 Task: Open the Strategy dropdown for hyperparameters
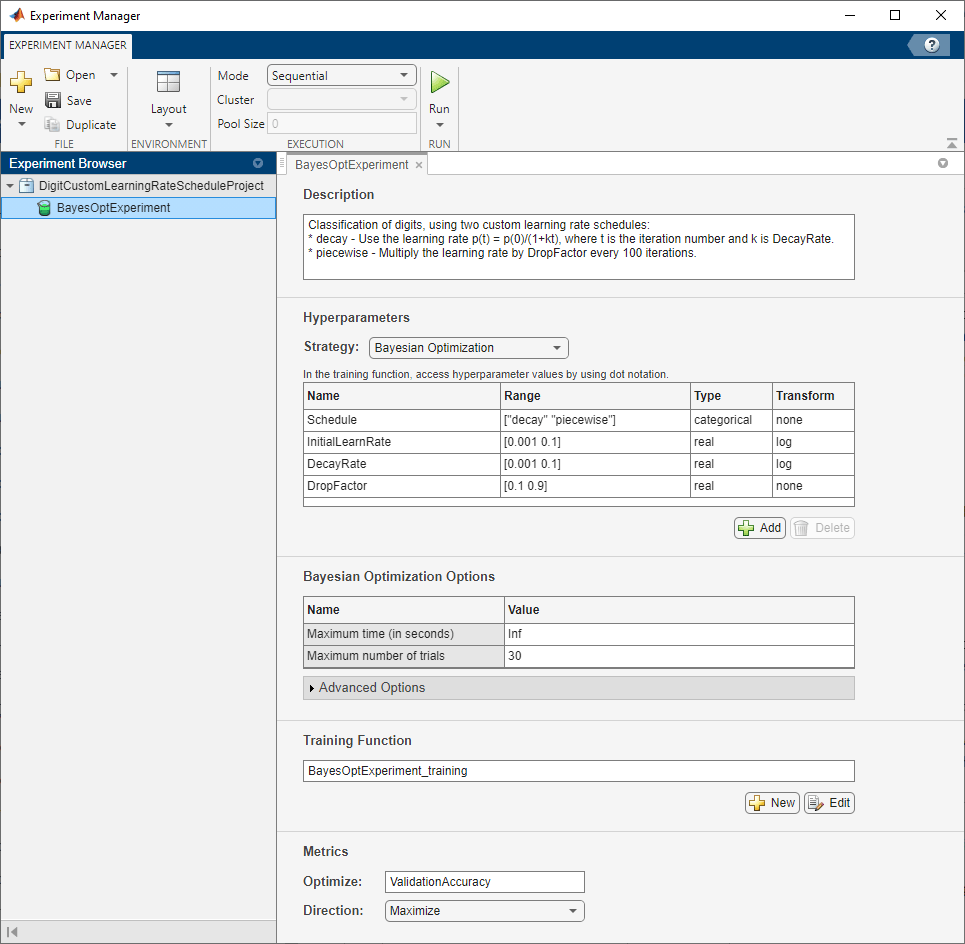(x=468, y=348)
